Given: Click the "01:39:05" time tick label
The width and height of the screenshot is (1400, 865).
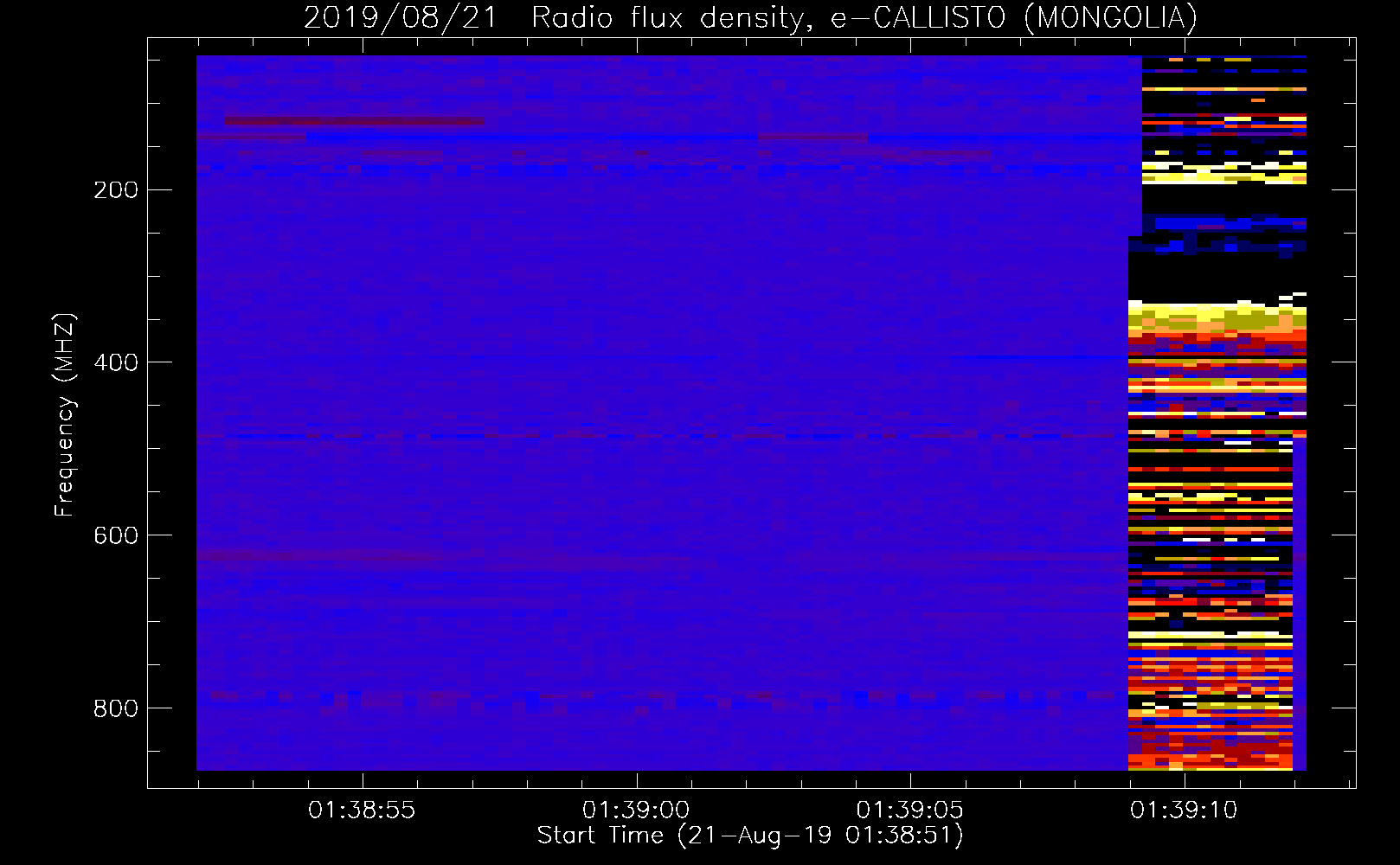Looking at the screenshot, I should click(909, 810).
